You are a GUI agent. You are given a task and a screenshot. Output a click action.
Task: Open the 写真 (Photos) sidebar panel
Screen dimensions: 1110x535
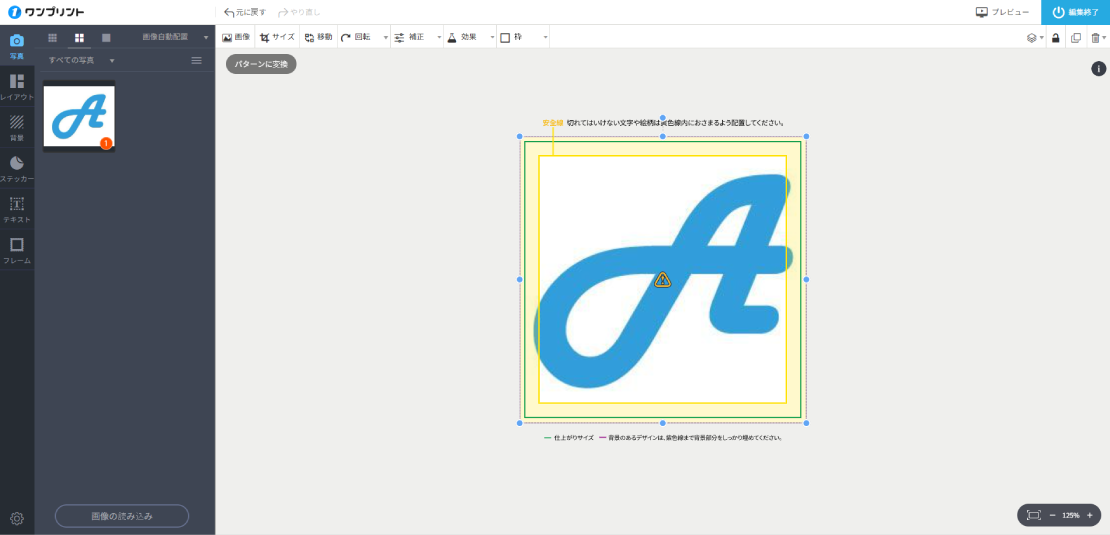click(x=17, y=45)
